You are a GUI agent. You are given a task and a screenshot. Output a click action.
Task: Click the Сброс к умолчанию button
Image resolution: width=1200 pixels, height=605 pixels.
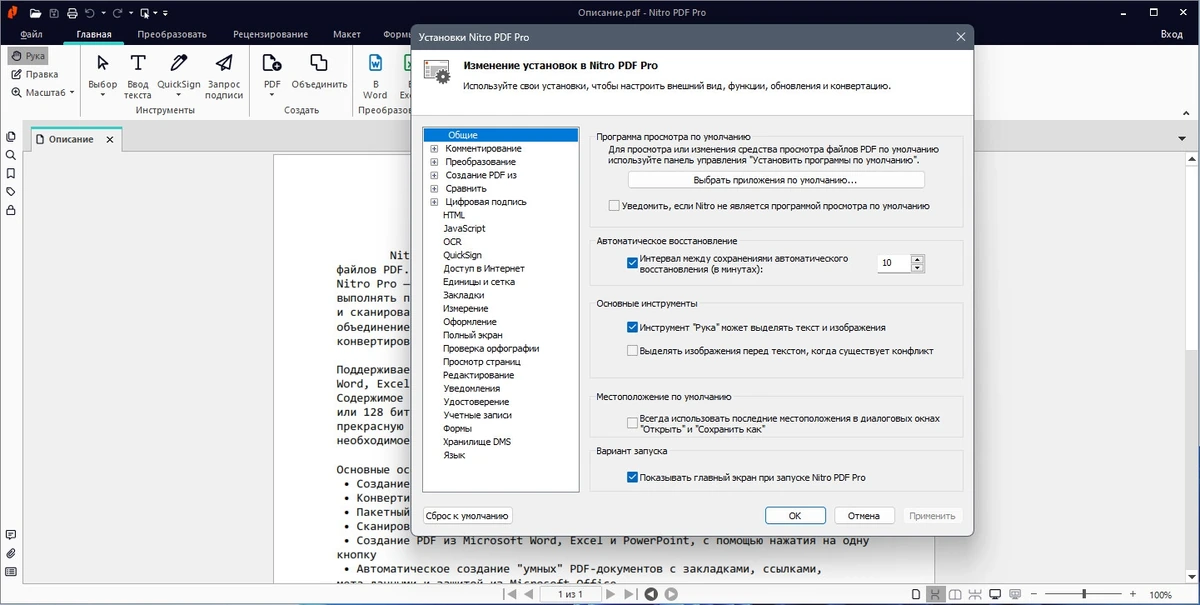pyautogui.click(x=468, y=516)
